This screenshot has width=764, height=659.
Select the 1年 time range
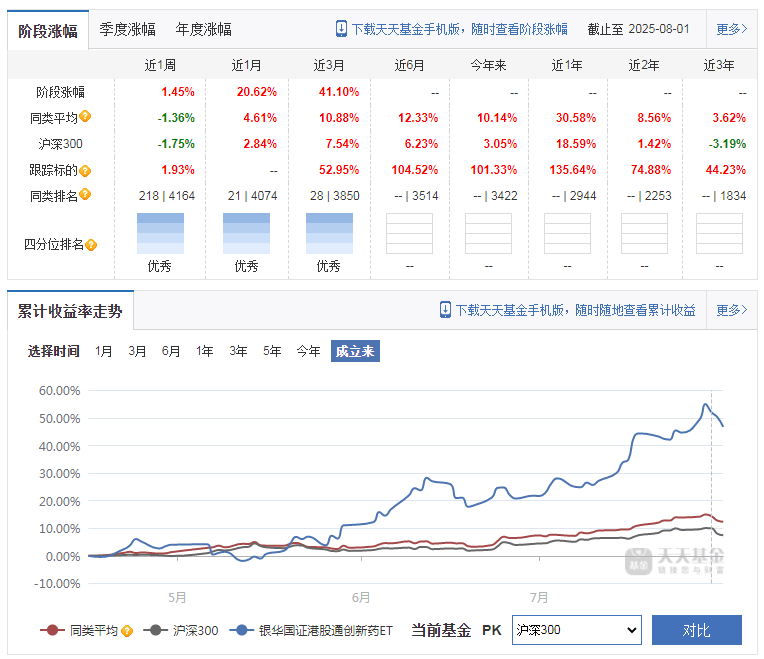205,351
